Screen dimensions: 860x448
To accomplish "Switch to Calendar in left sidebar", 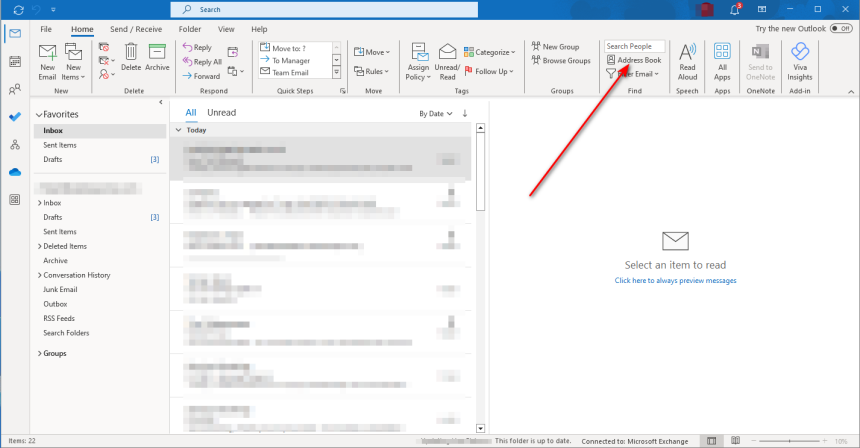I will (x=15, y=62).
